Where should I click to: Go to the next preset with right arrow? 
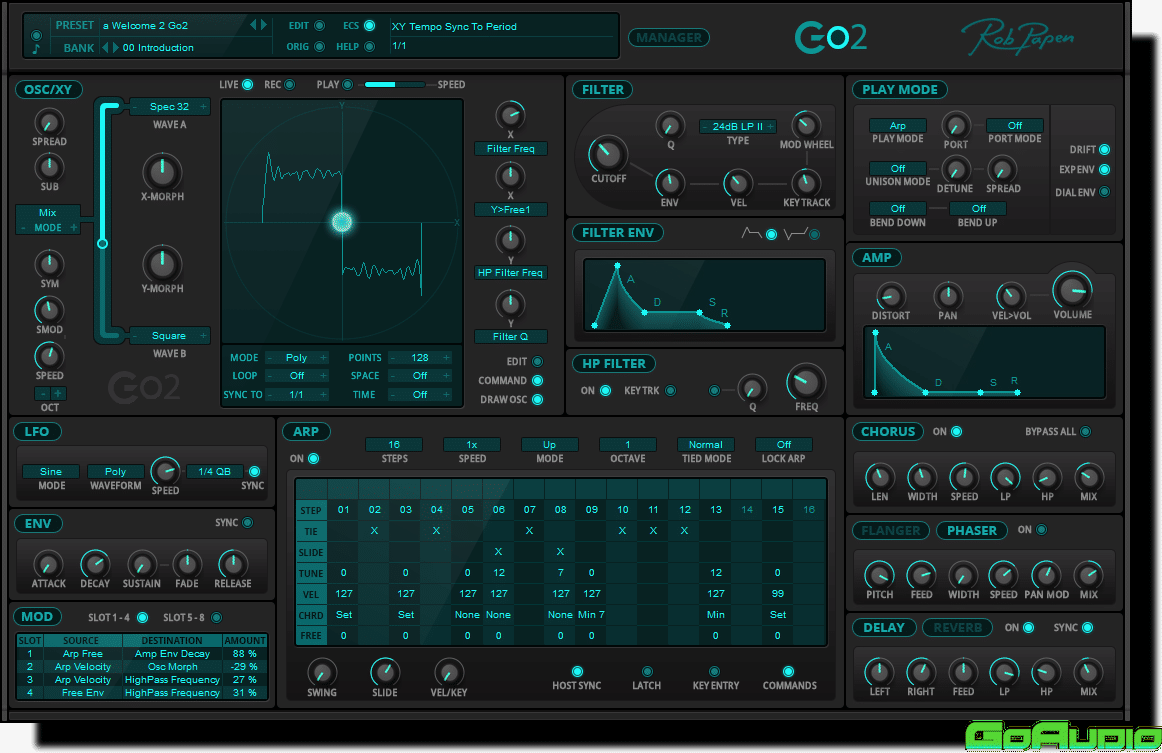point(263,24)
